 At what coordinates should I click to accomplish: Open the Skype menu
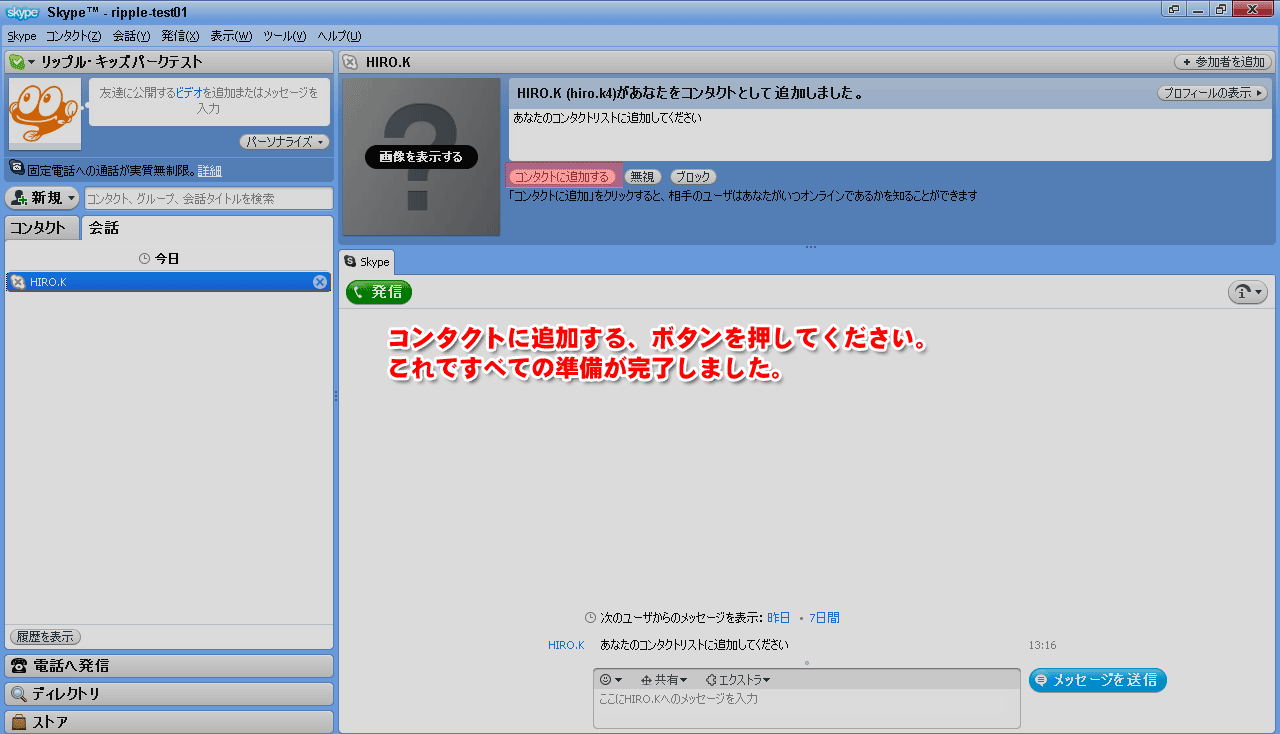pyautogui.click(x=21, y=36)
